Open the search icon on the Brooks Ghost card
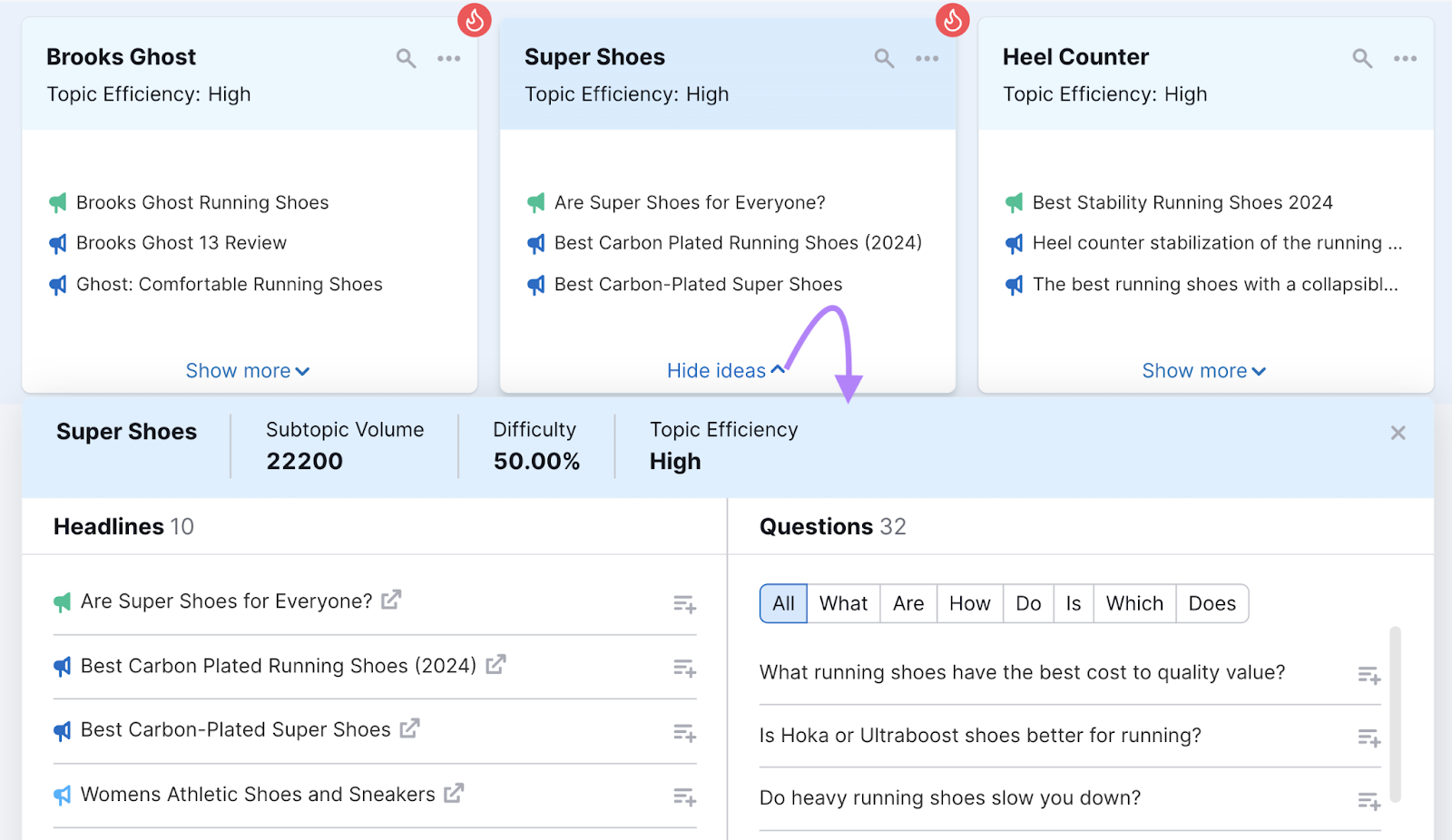Viewport: 1452px width, 840px height. [x=406, y=57]
